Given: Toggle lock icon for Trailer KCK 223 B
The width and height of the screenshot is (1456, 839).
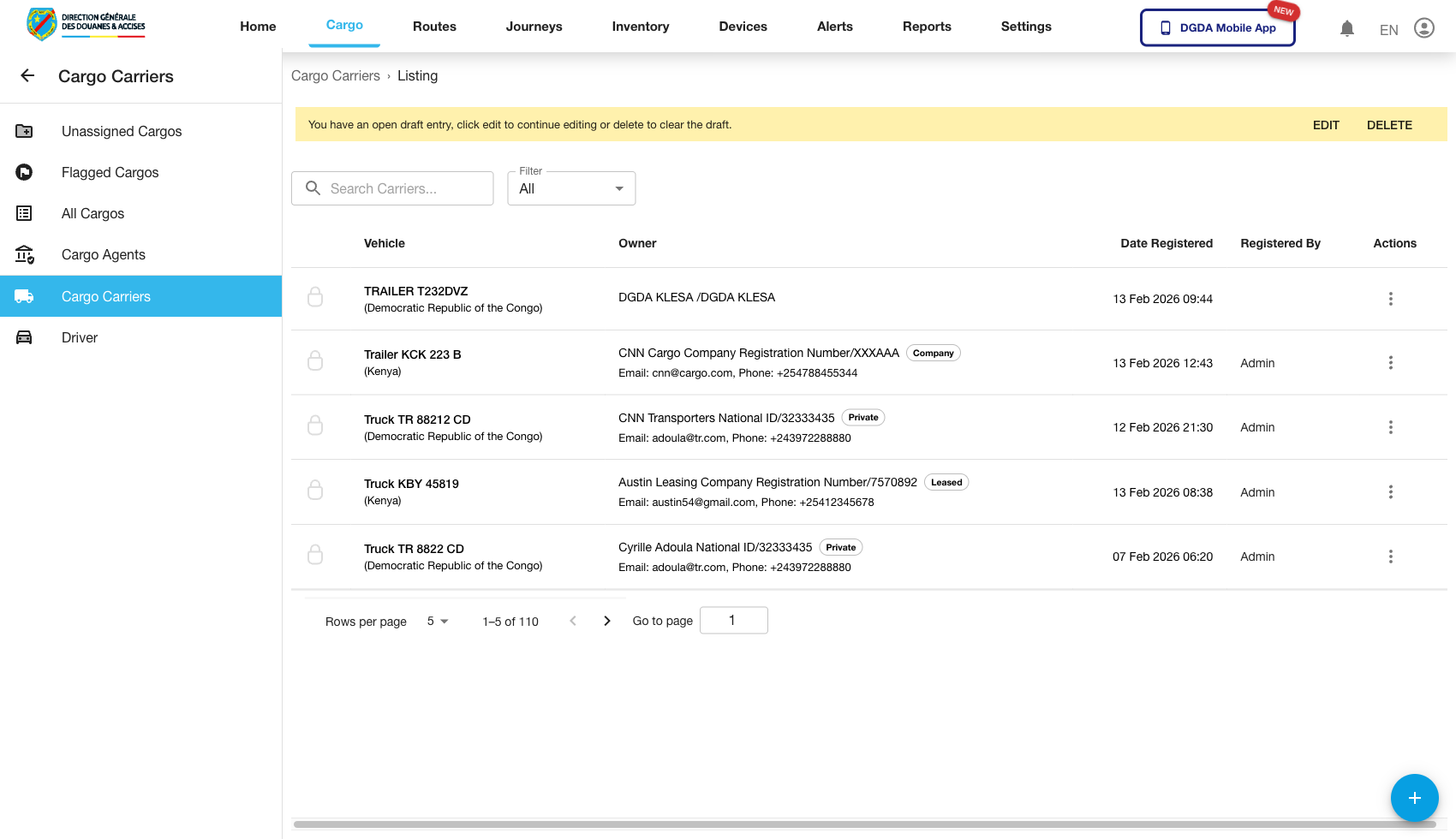Looking at the screenshot, I should coord(315,361).
